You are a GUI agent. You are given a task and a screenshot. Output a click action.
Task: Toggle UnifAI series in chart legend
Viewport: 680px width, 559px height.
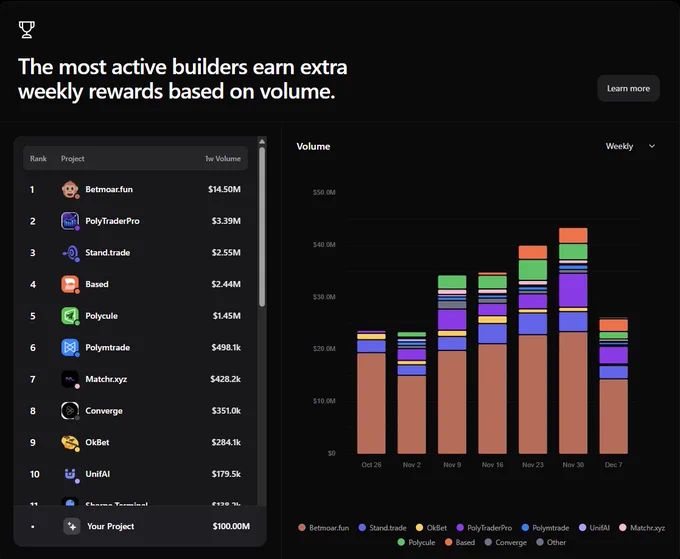tap(594, 528)
